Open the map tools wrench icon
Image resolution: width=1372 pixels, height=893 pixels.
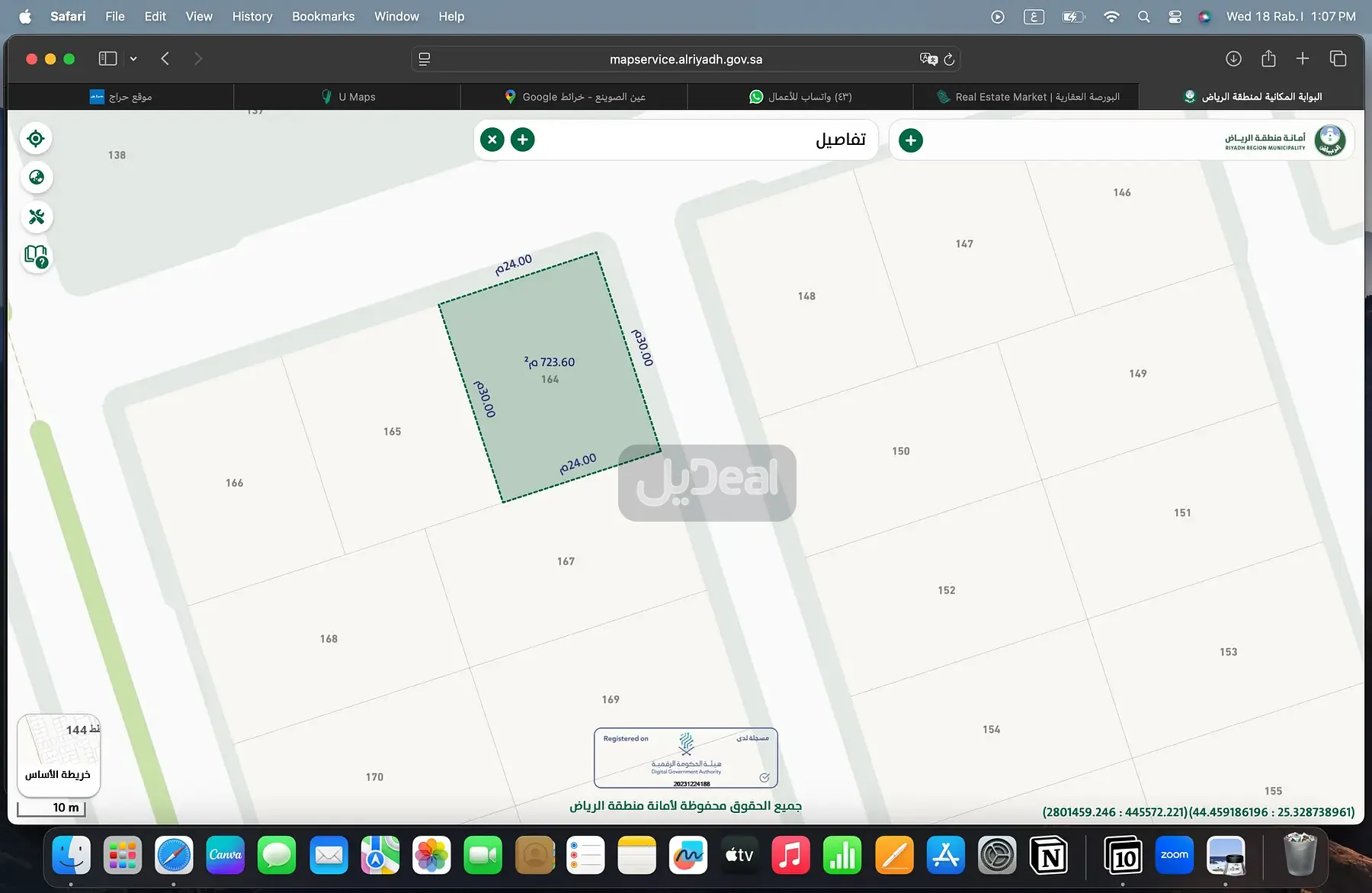click(x=36, y=217)
